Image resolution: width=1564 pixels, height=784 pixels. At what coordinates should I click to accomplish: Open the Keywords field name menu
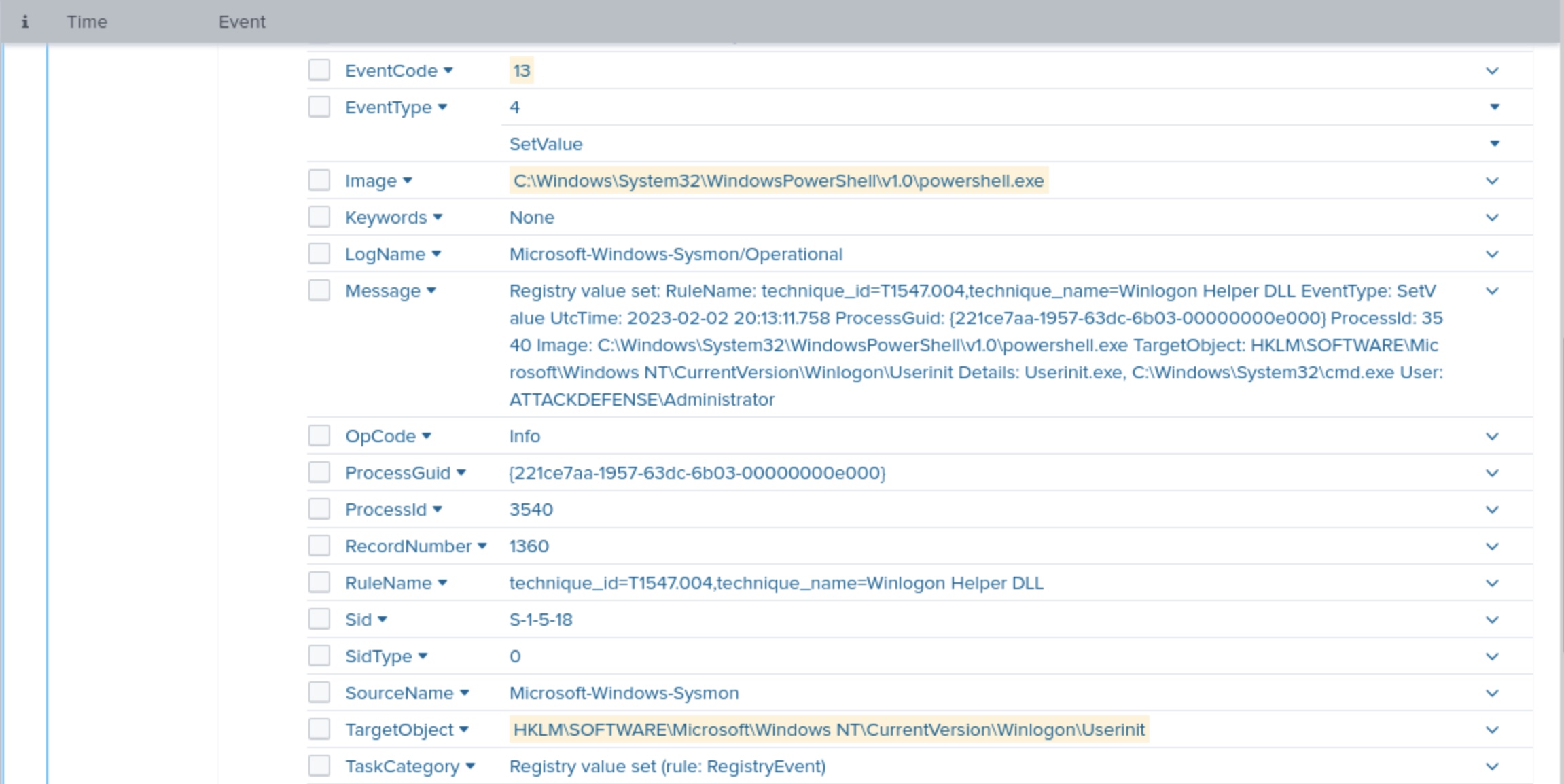coord(394,217)
